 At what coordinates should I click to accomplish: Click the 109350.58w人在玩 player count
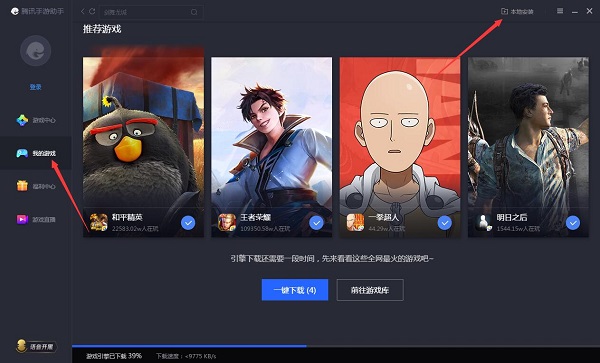click(265, 229)
